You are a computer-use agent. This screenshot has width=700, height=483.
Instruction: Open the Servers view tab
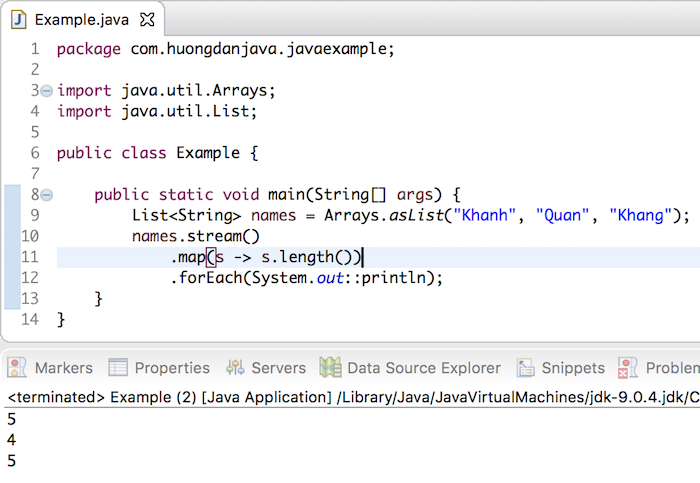(266, 368)
